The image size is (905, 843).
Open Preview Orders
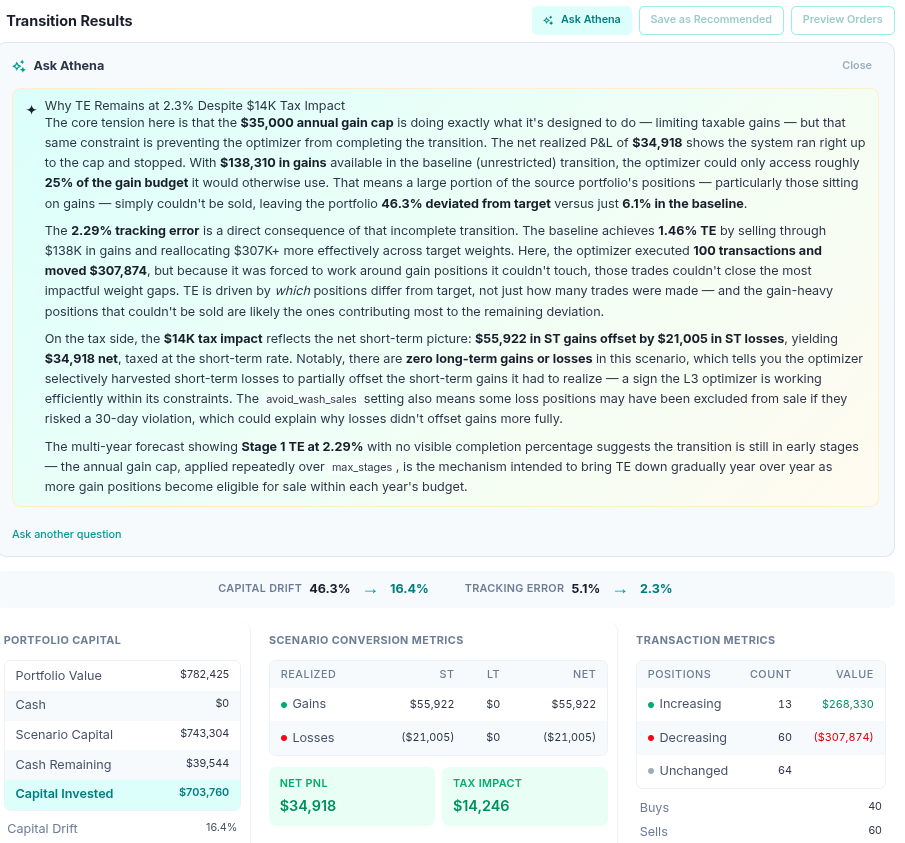coord(841,20)
